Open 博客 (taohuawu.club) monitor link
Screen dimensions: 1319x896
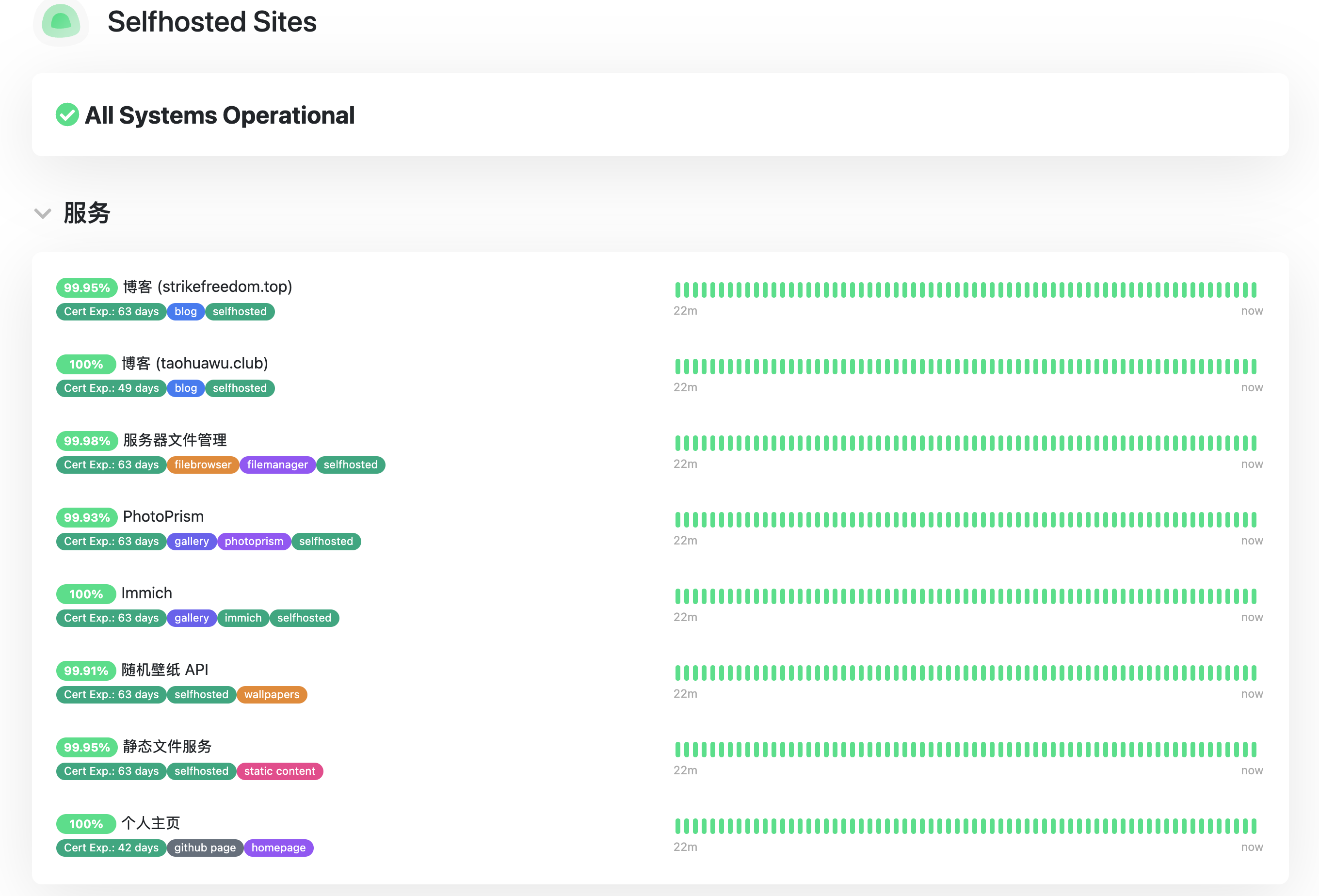coord(194,363)
